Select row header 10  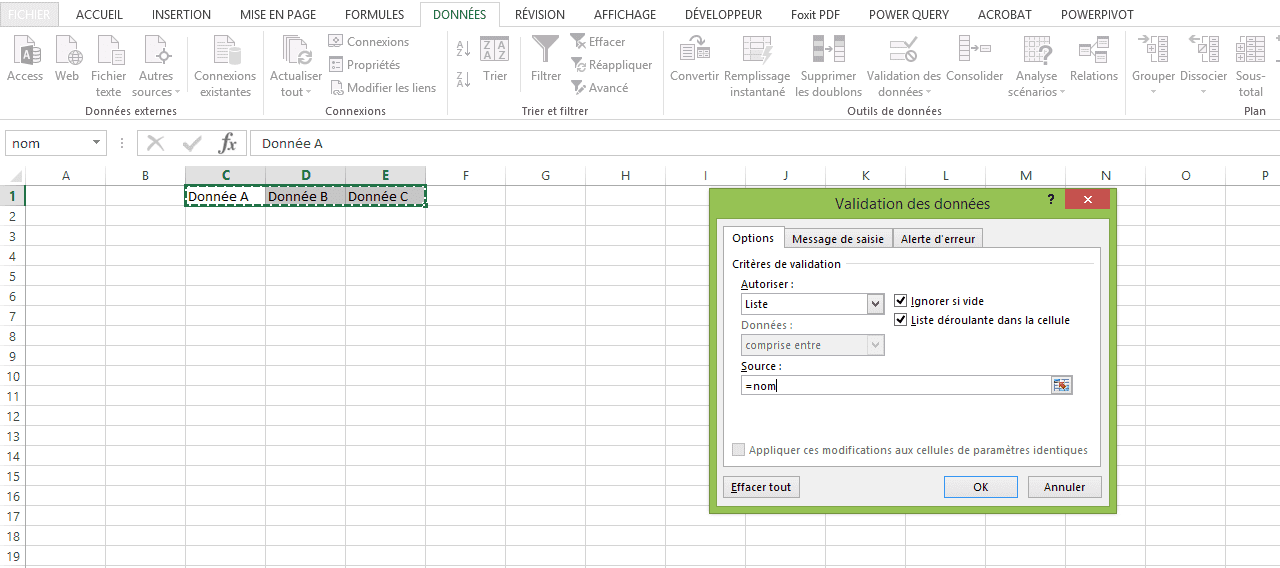pos(12,376)
